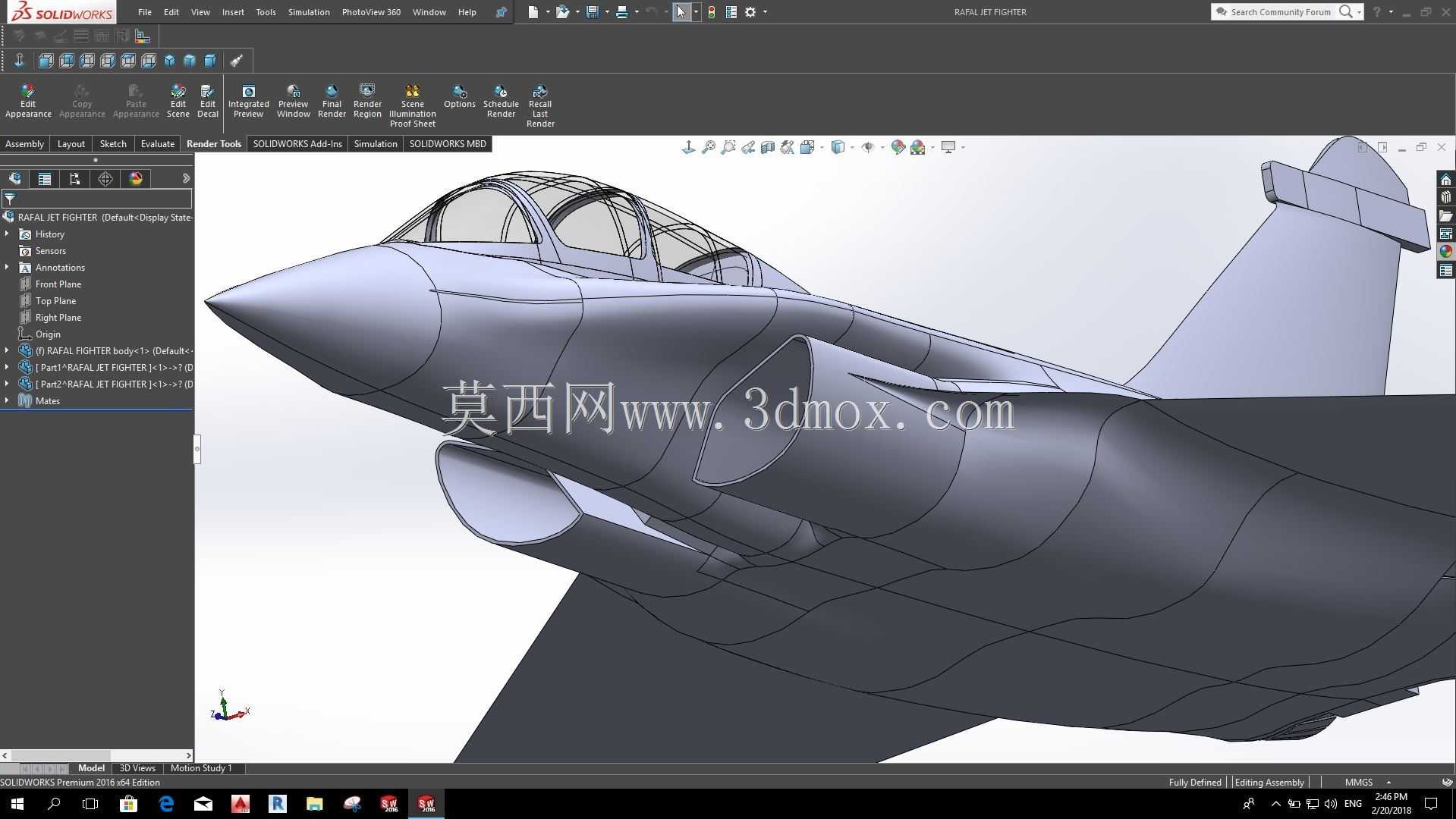Open unit system MMGS dropdown
Viewport: 1456px width, 819px height.
click(1388, 782)
